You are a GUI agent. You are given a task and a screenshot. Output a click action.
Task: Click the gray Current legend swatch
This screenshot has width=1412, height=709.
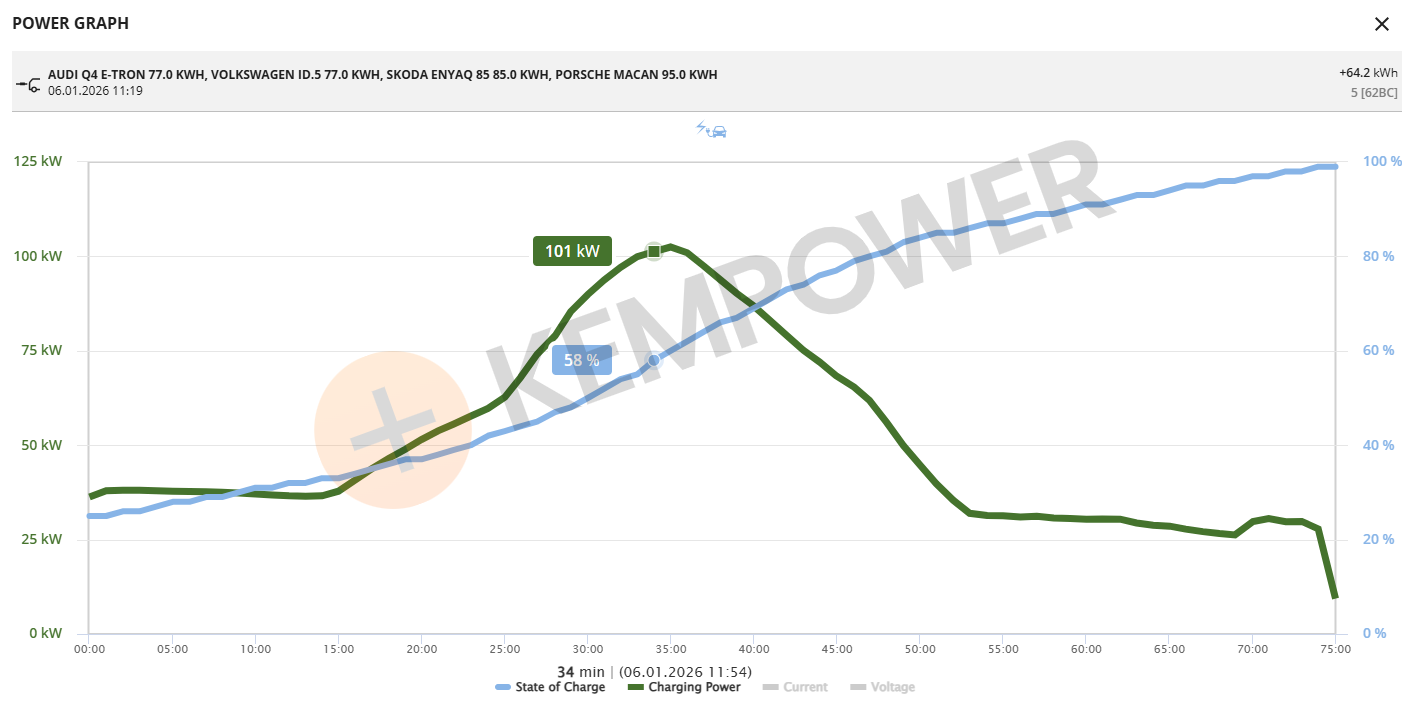click(x=770, y=687)
